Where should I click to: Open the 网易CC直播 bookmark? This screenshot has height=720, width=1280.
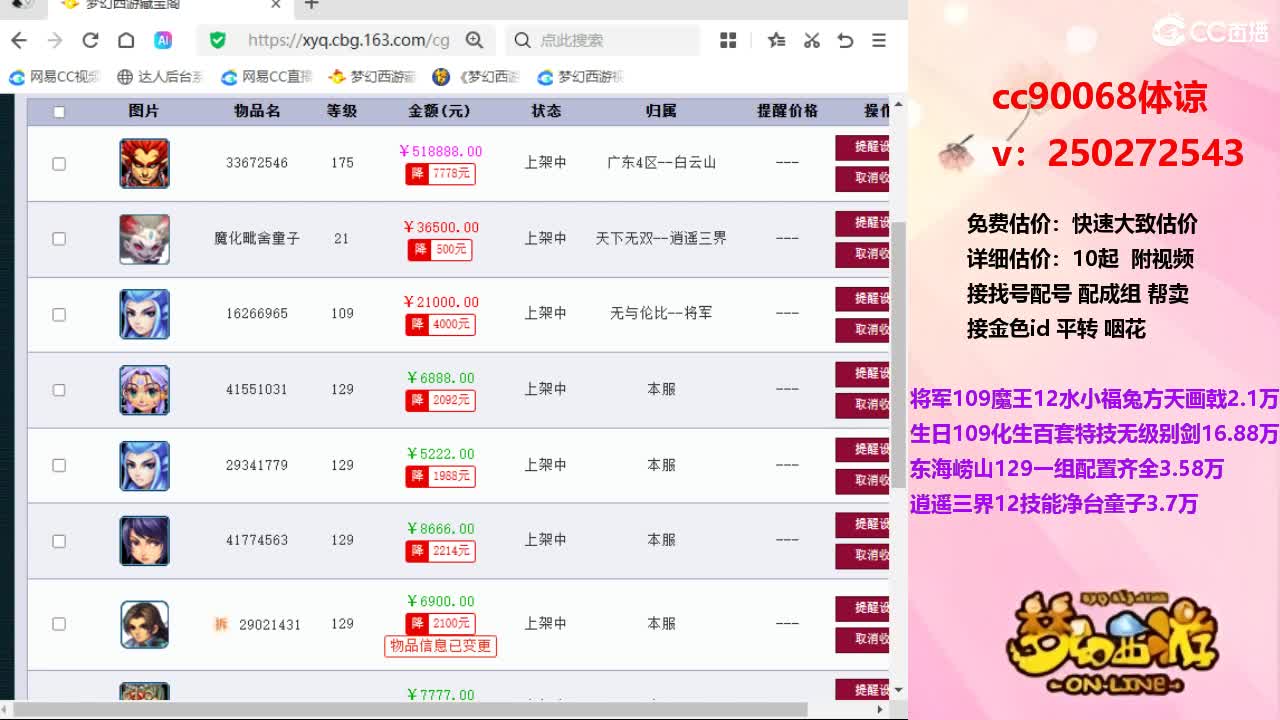267,77
